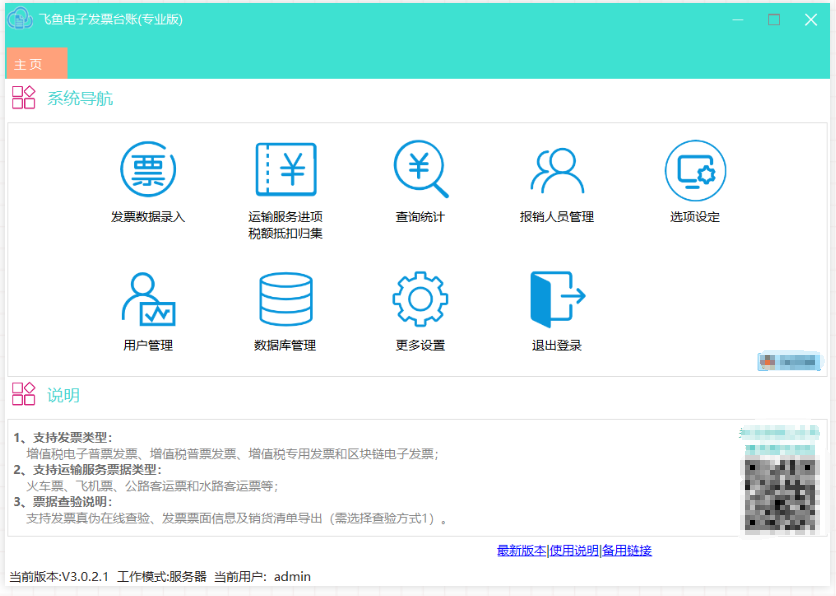836x596 pixels.
Task: Click the 增值税电子普票发票 description line
Action: point(232,454)
